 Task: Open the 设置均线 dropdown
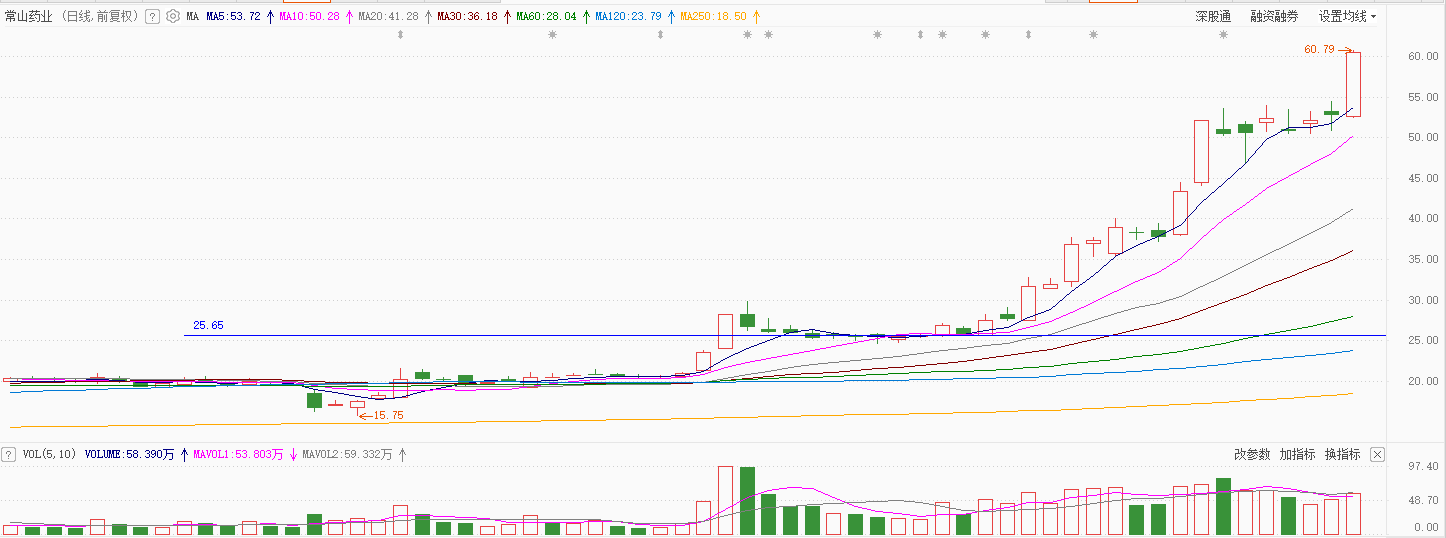pos(1347,16)
